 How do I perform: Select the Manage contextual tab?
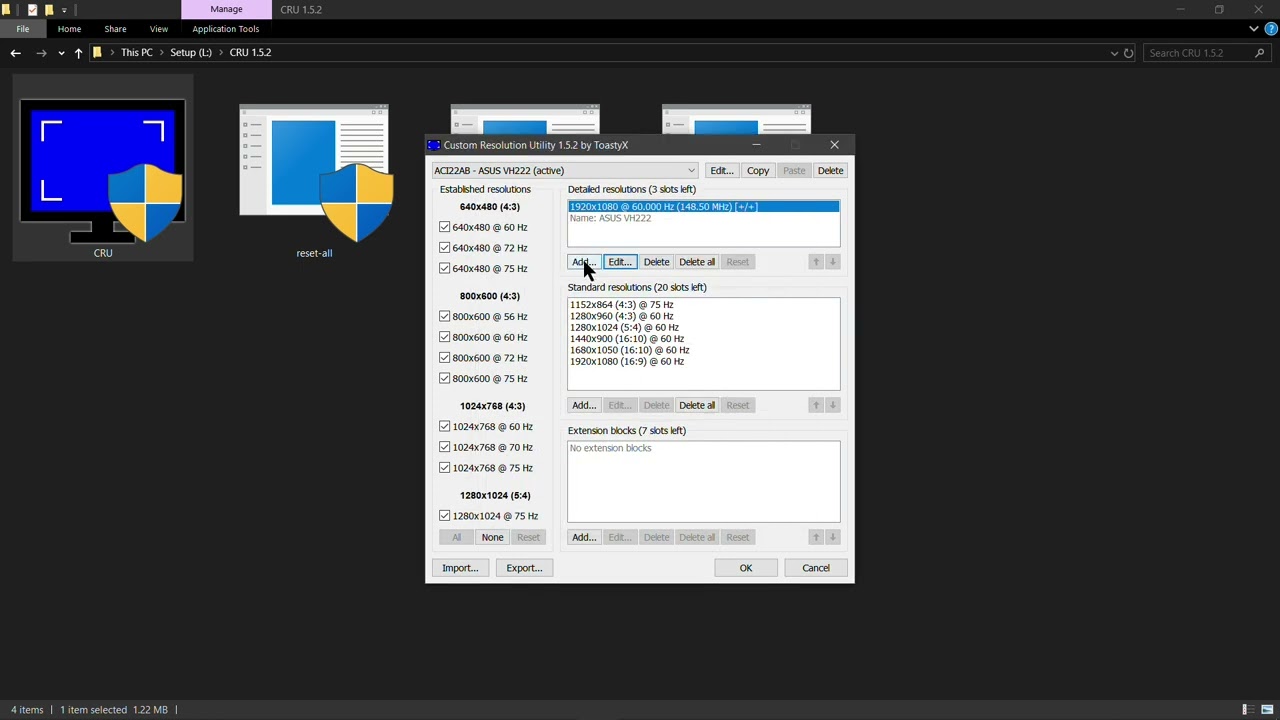pyautogui.click(x=226, y=10)
